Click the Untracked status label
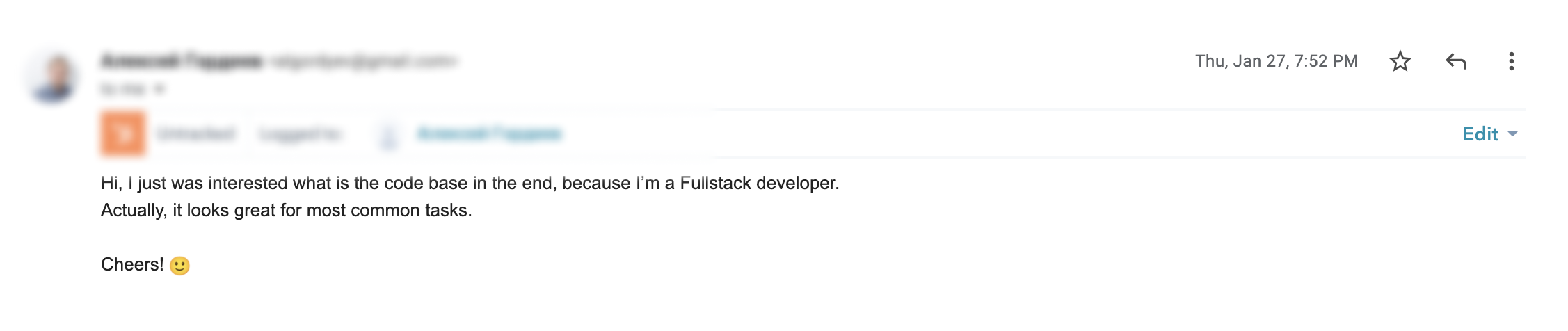Viewport: 1568px width, 331px height. click(196, 134)
